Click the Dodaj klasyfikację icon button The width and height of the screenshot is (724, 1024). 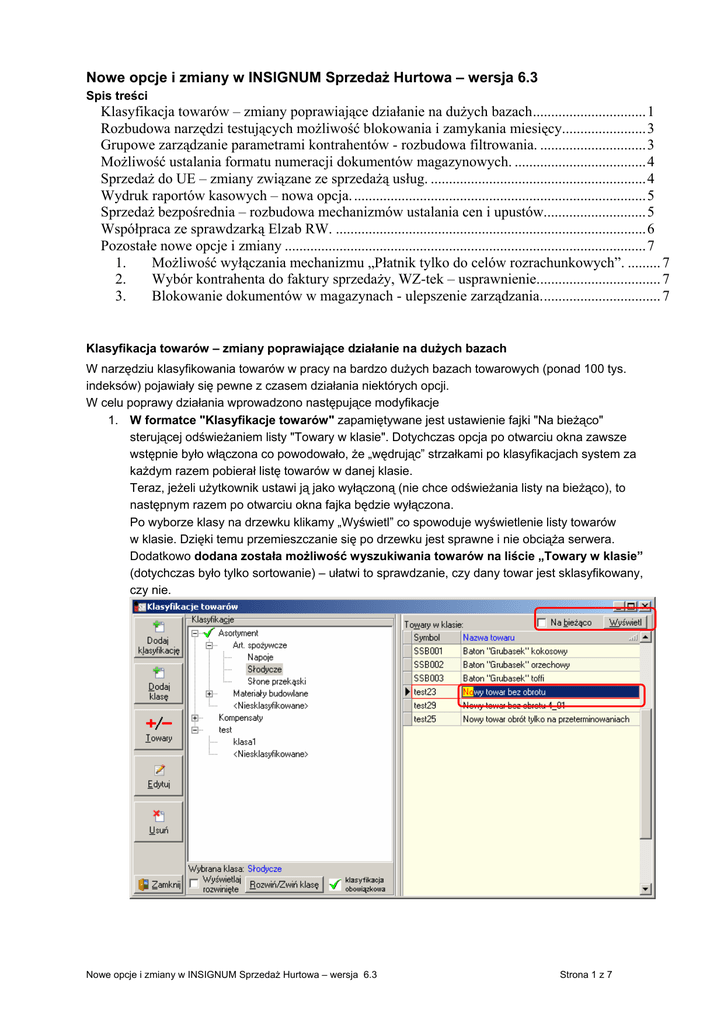[x=158, y=637]
